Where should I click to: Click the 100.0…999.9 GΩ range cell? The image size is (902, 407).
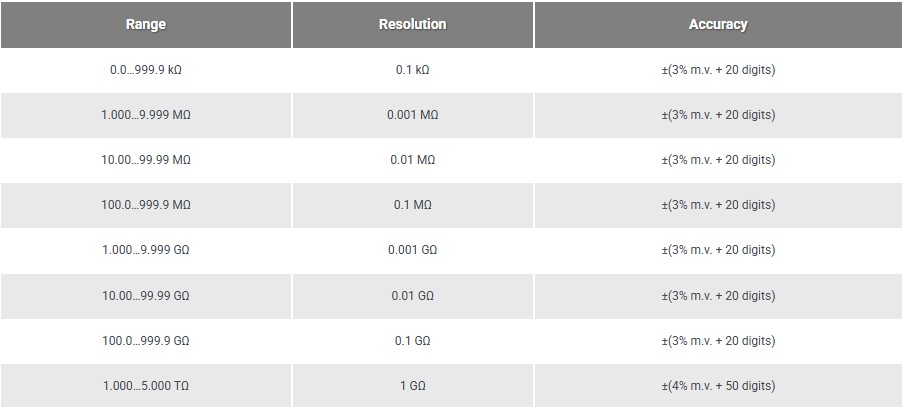click(x=146, y=341)
